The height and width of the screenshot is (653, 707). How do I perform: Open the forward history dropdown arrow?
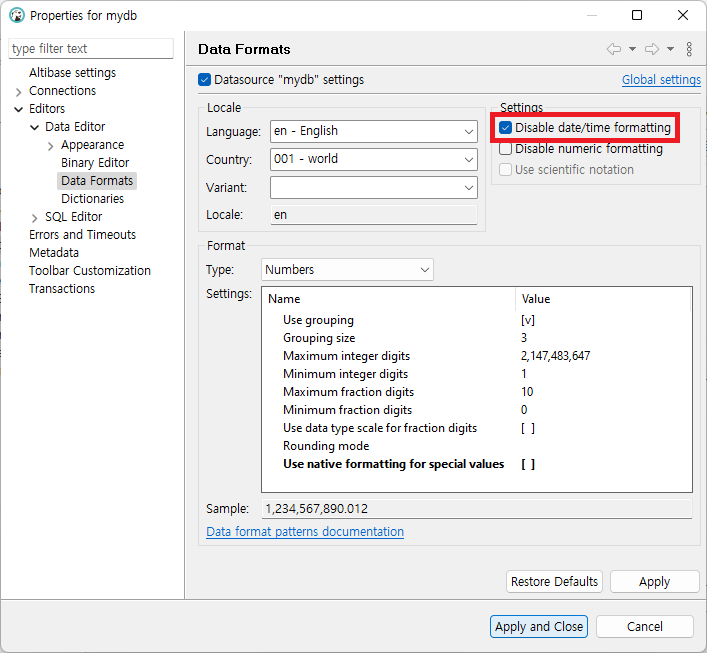tap(670, 49)
